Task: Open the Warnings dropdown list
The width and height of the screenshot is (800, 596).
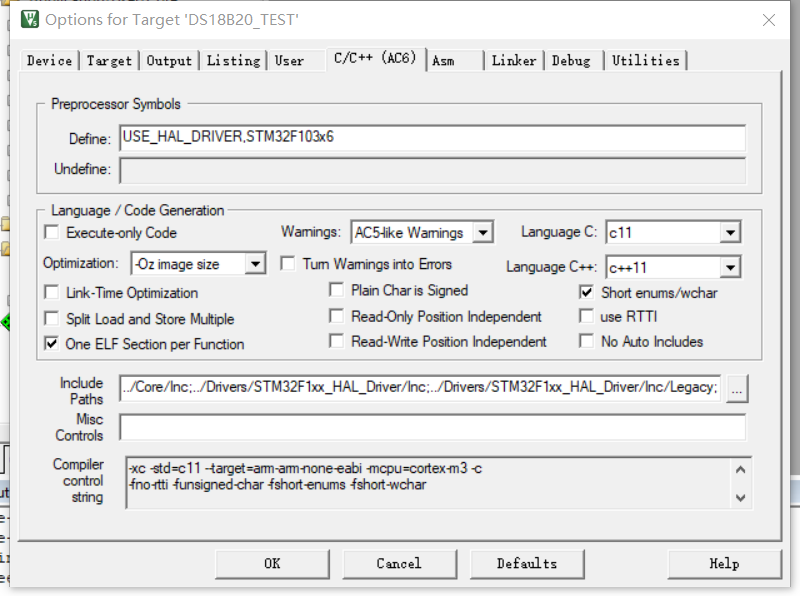Action: coord(483,233)
